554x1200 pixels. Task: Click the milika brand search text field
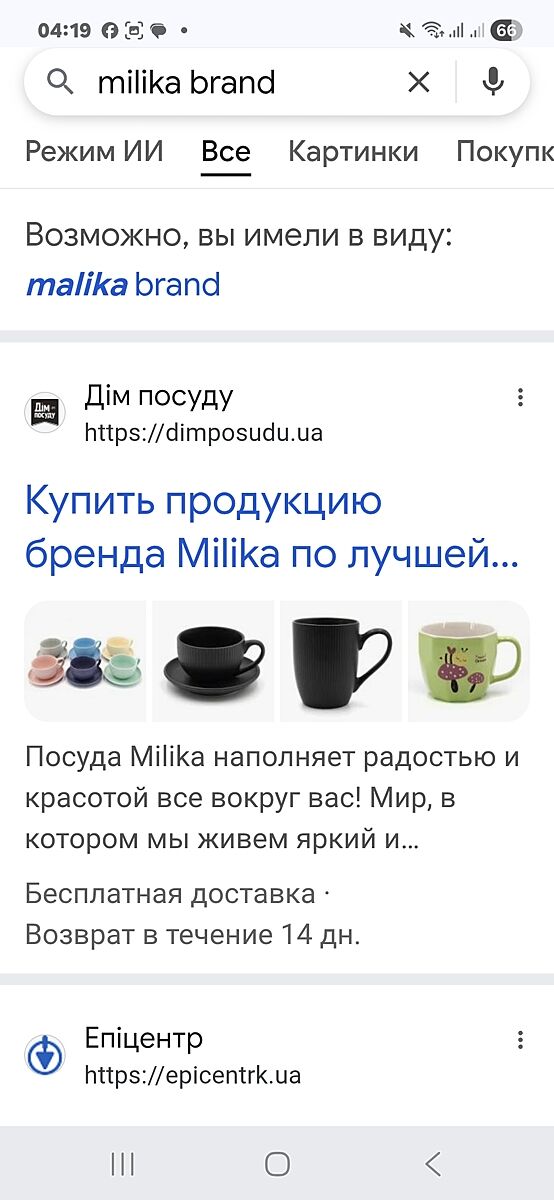[x=240, y=82]
